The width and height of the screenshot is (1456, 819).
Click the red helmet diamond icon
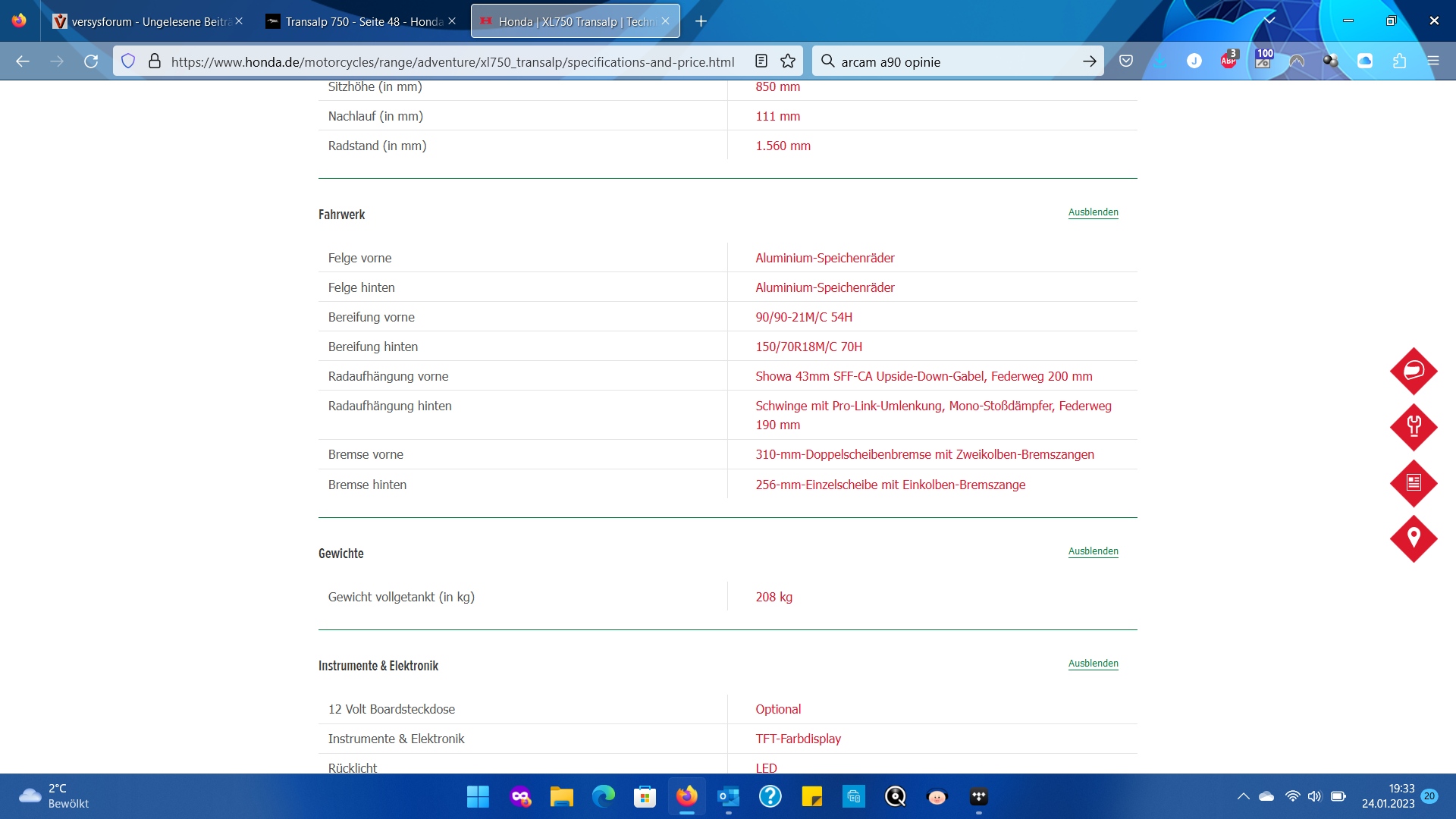click(x=1414, y=371)
